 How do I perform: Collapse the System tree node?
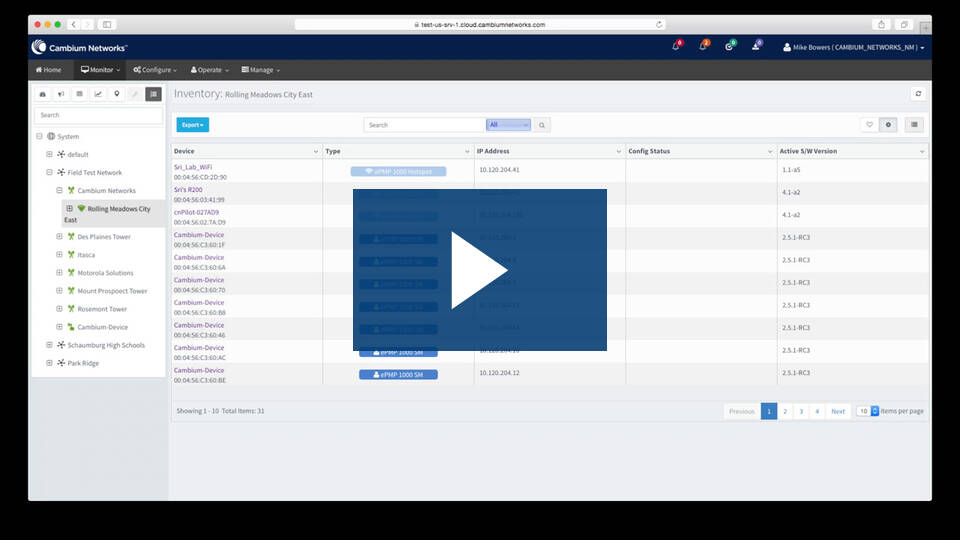point(39,137)
